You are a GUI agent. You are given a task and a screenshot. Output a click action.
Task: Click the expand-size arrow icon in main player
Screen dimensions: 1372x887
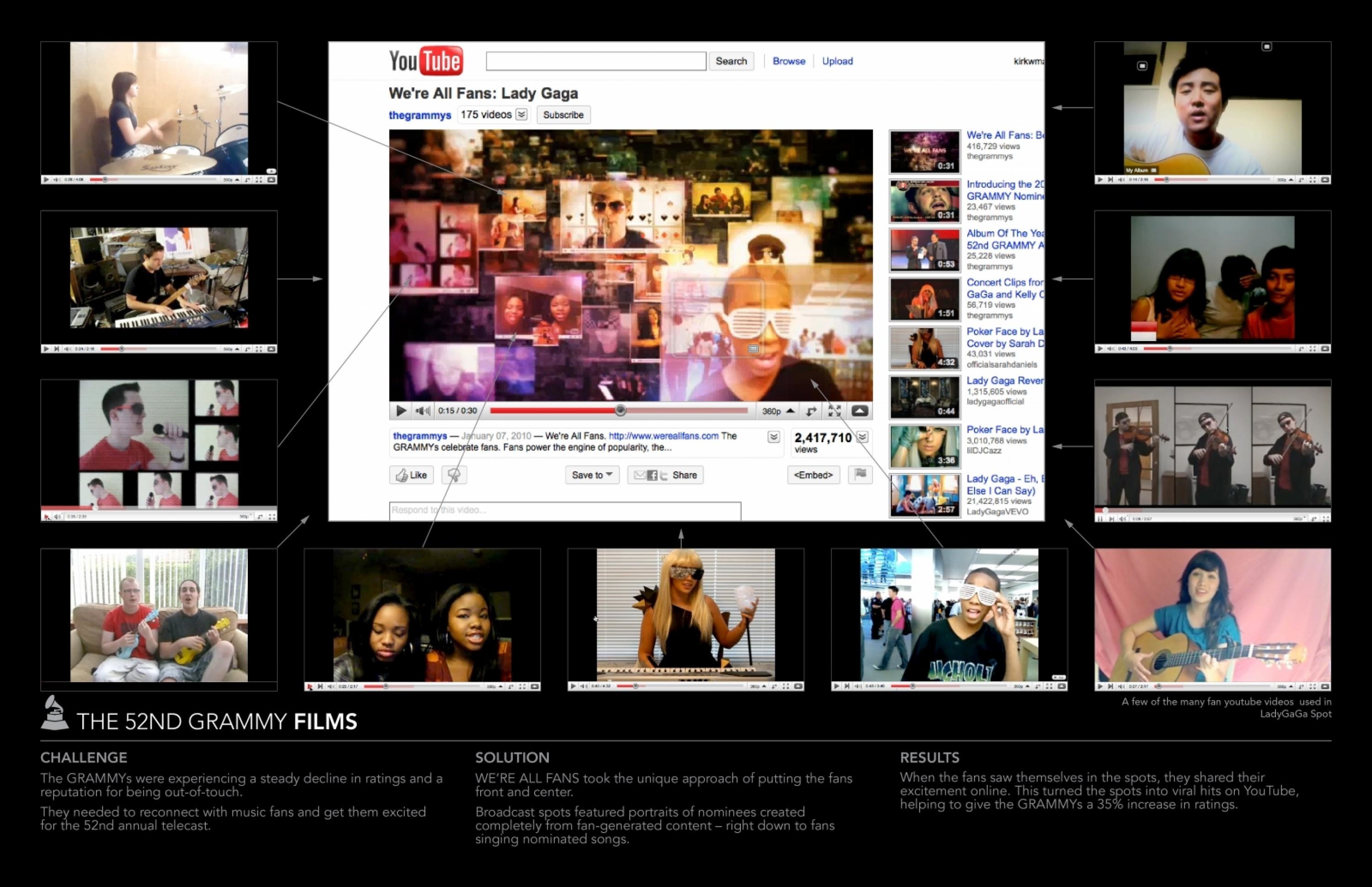click(x=811, y=411)
